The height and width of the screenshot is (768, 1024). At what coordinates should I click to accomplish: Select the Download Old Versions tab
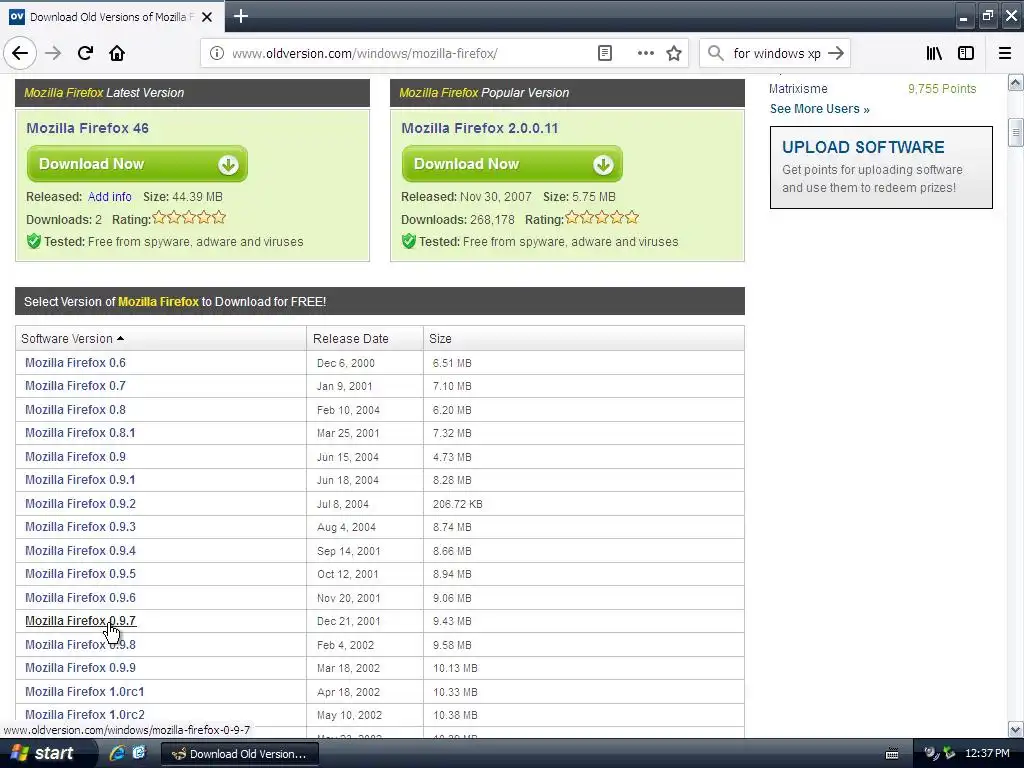click(x=112, y=17)
